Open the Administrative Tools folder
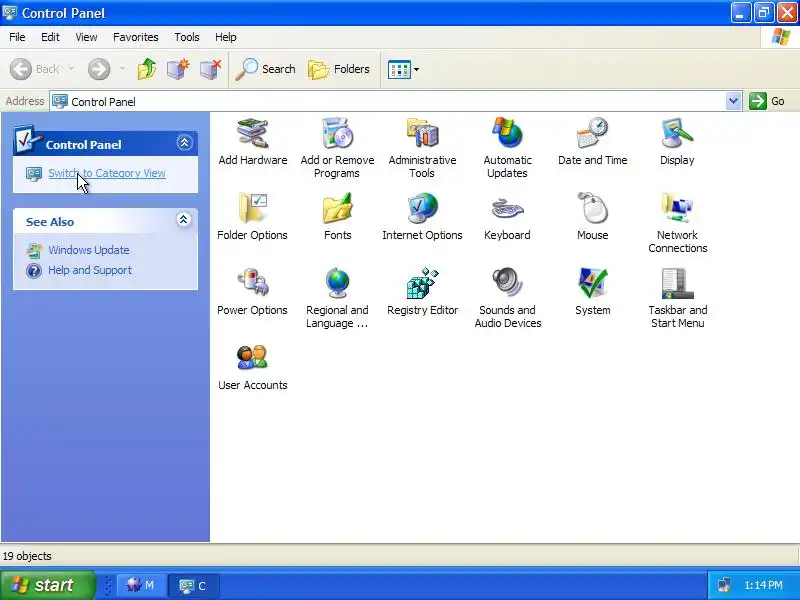The width and height of the screenshot is (800, 600). pos(422,148)
